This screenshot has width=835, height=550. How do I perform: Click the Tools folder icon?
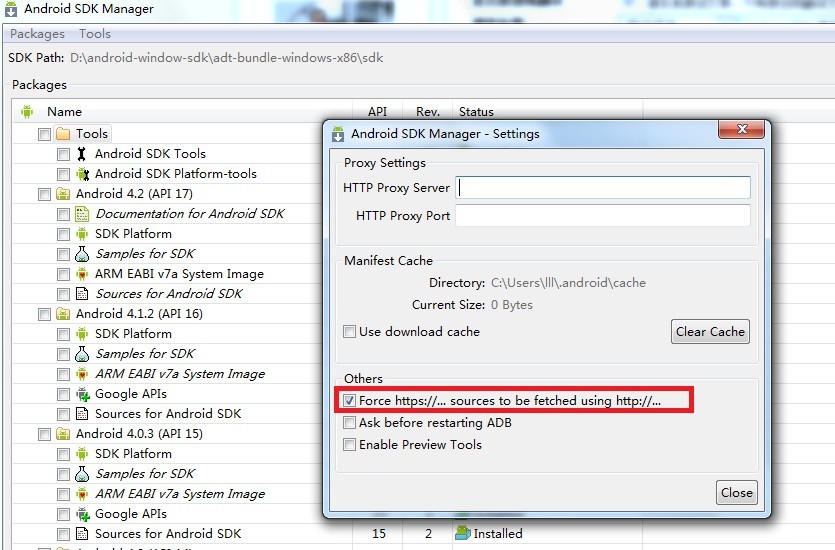click(63, 134)
